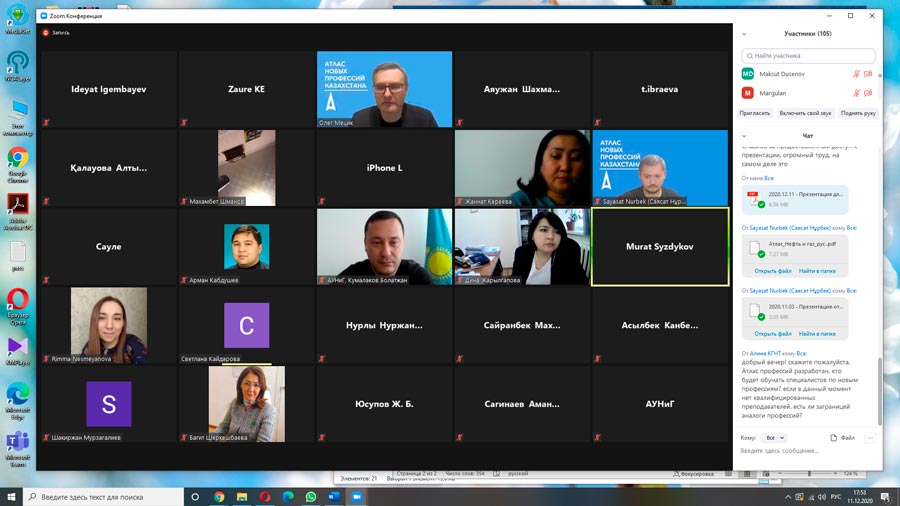Image resolution: width=900 pixels, height=506 pixels.
Task: Open the Windows Start menu
Action: point(11,497)
